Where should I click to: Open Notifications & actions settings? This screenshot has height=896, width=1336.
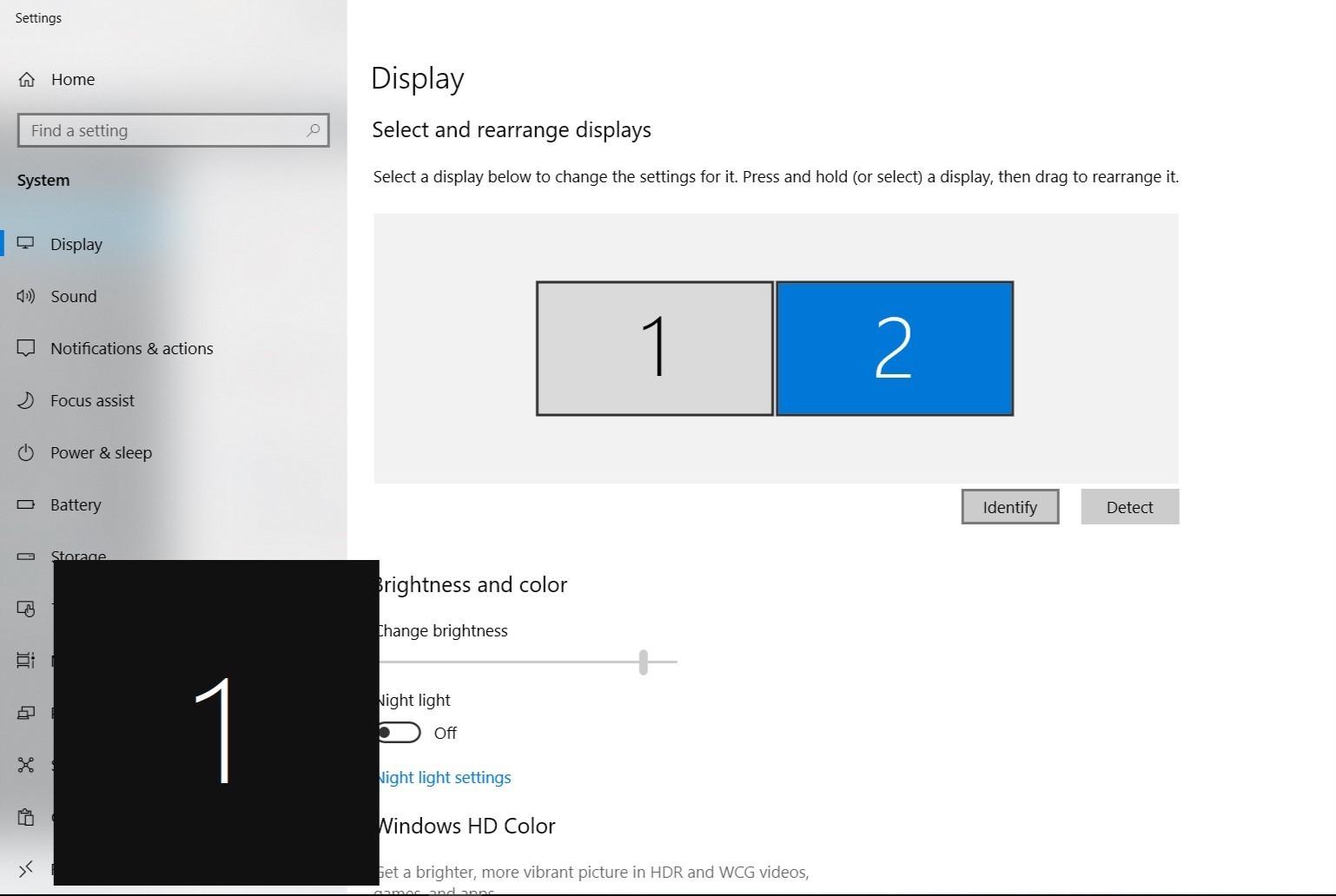(x=131, y=348)
